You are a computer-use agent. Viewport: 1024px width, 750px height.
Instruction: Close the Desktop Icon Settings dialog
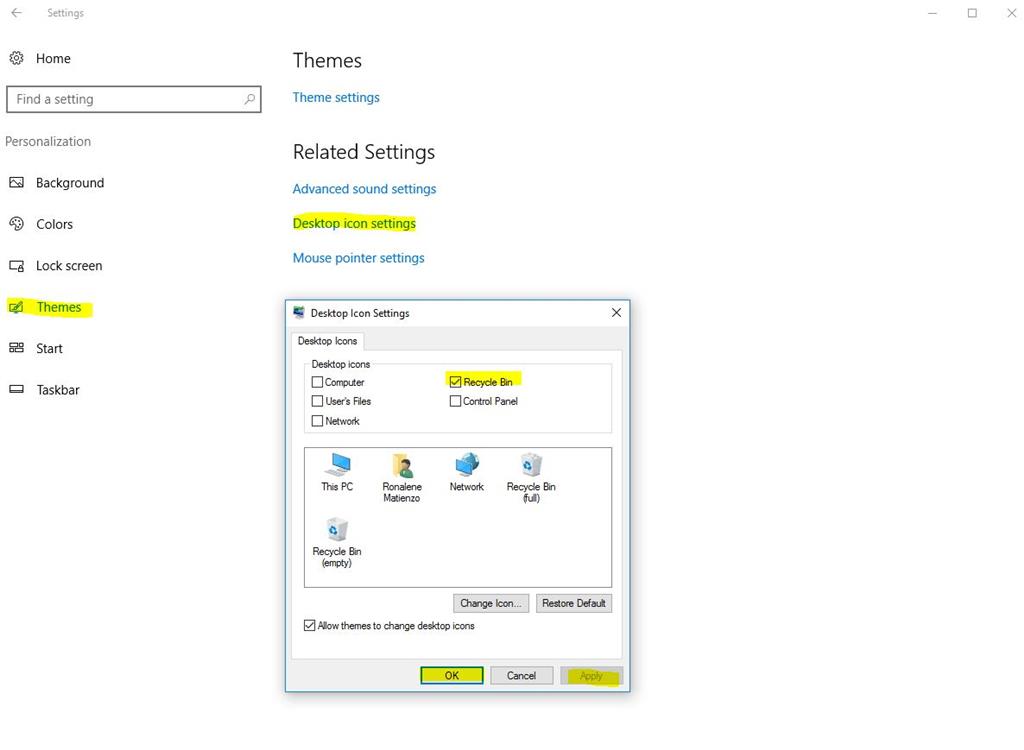616,313
